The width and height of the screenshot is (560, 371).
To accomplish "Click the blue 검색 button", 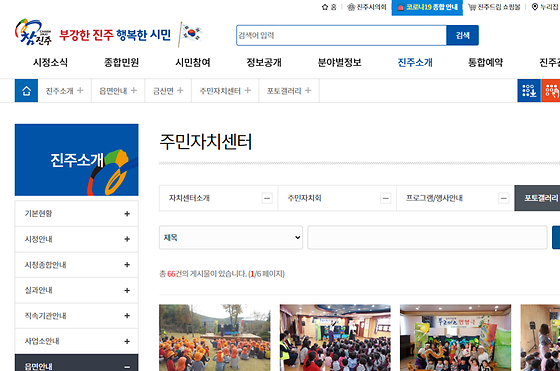I will click(x=462, y=35).
